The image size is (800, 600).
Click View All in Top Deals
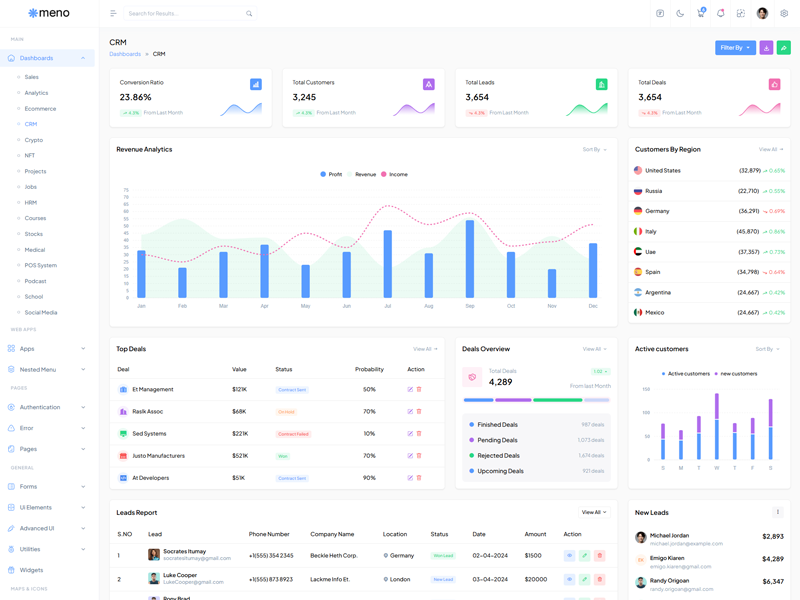tap(425, 349)
